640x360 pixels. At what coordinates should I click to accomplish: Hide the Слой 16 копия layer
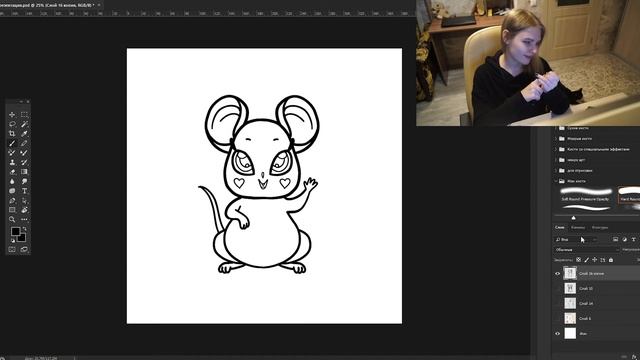coord(558,273)
